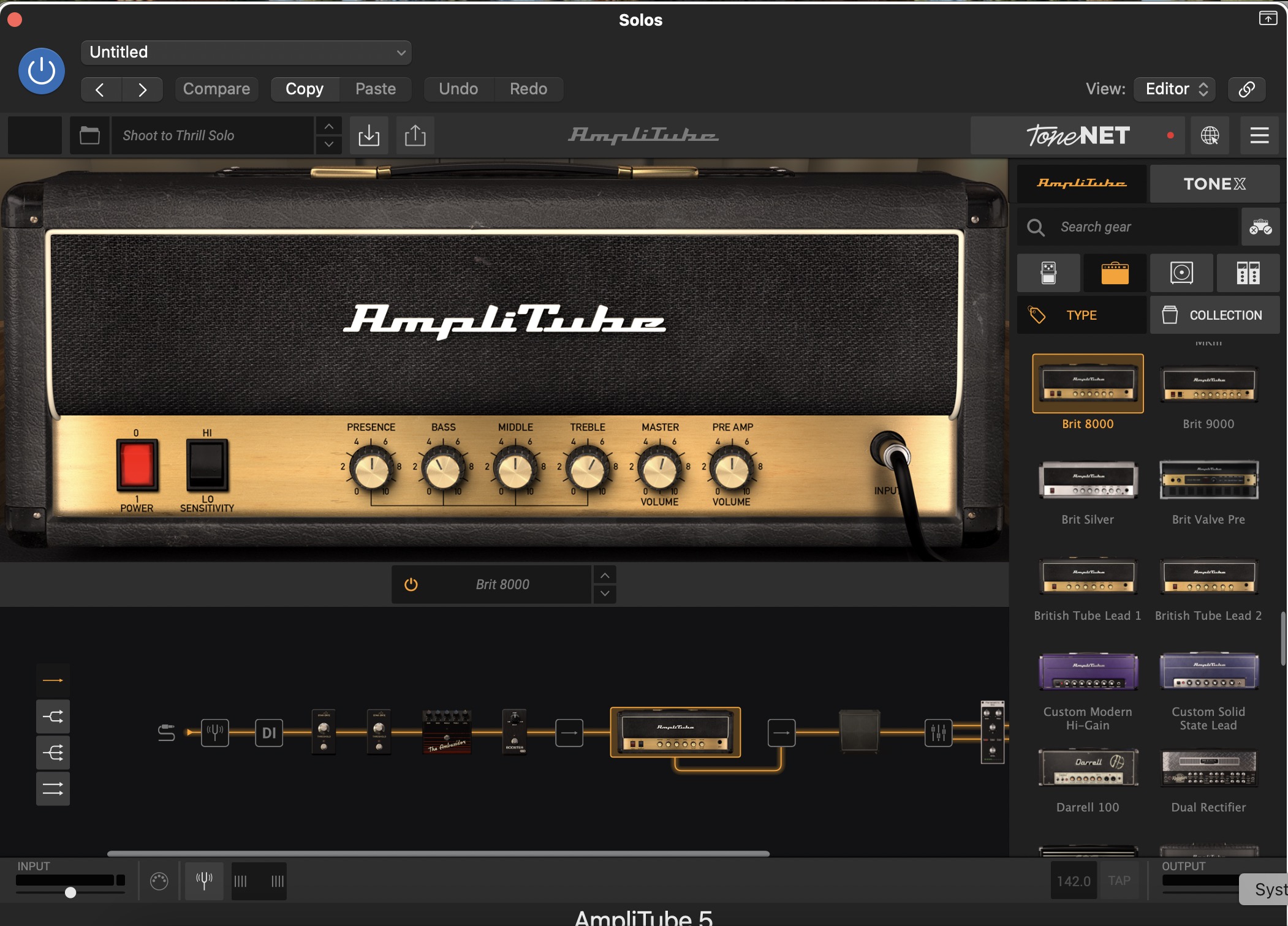The image size is (1288, 926).
Task: Go to next preset arrow
Action: pyautogui.click(x=142, y=89)
